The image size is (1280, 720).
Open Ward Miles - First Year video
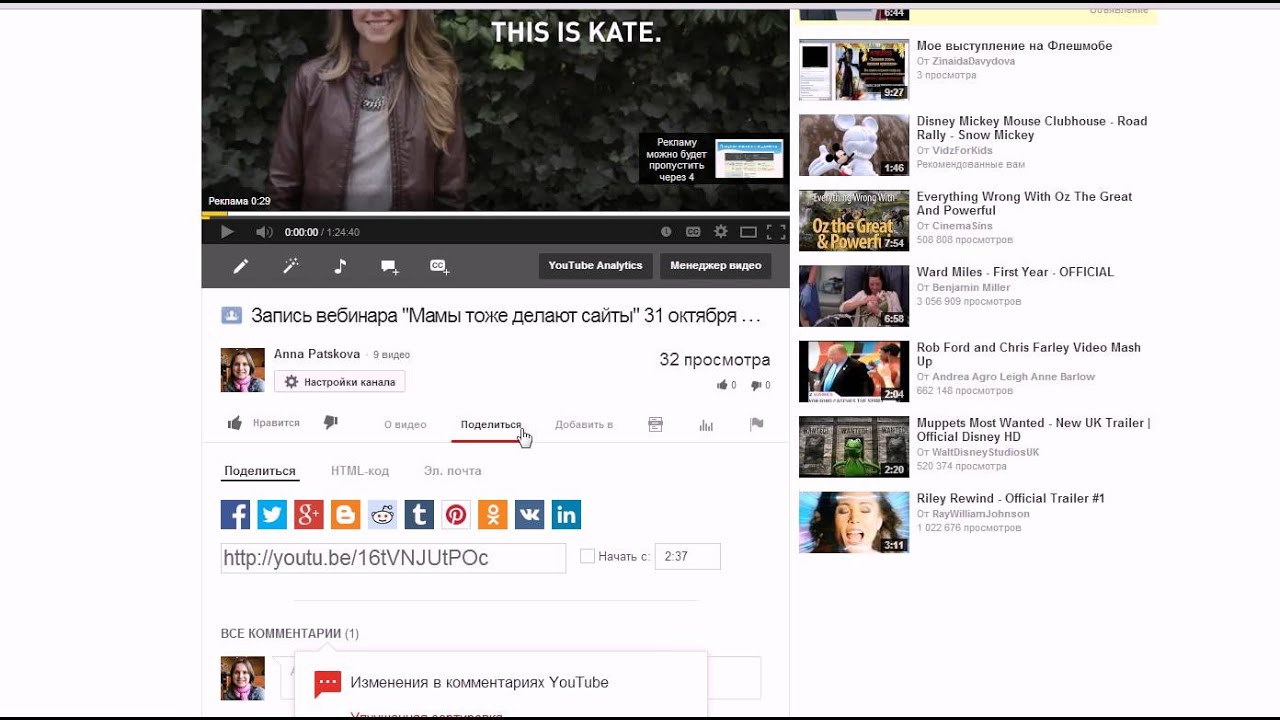(1015, 272)
